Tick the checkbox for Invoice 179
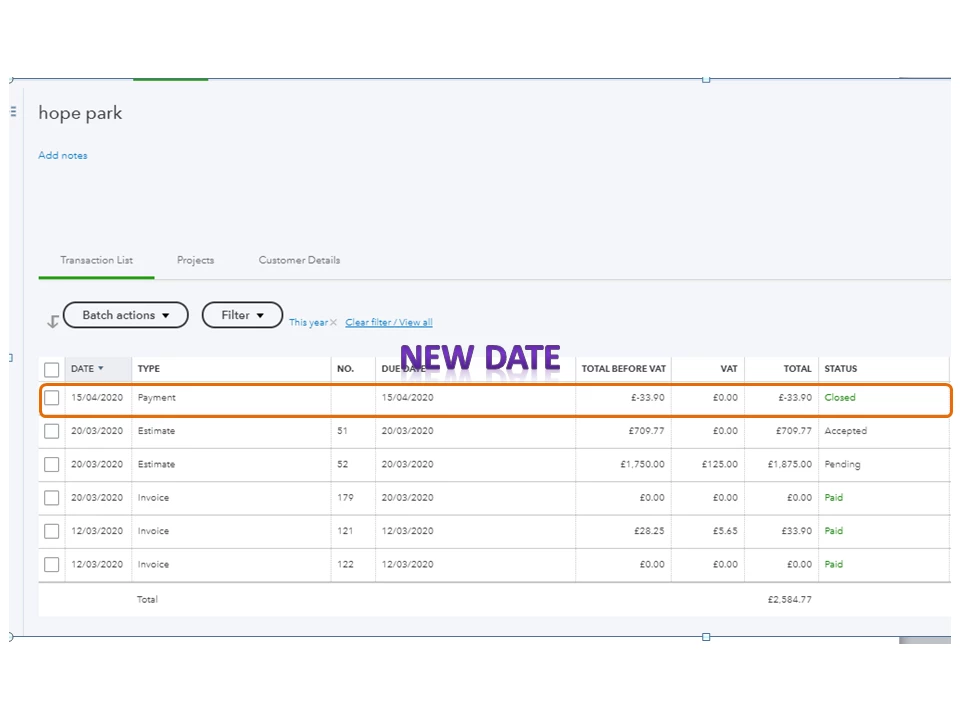 coord(51,498)
